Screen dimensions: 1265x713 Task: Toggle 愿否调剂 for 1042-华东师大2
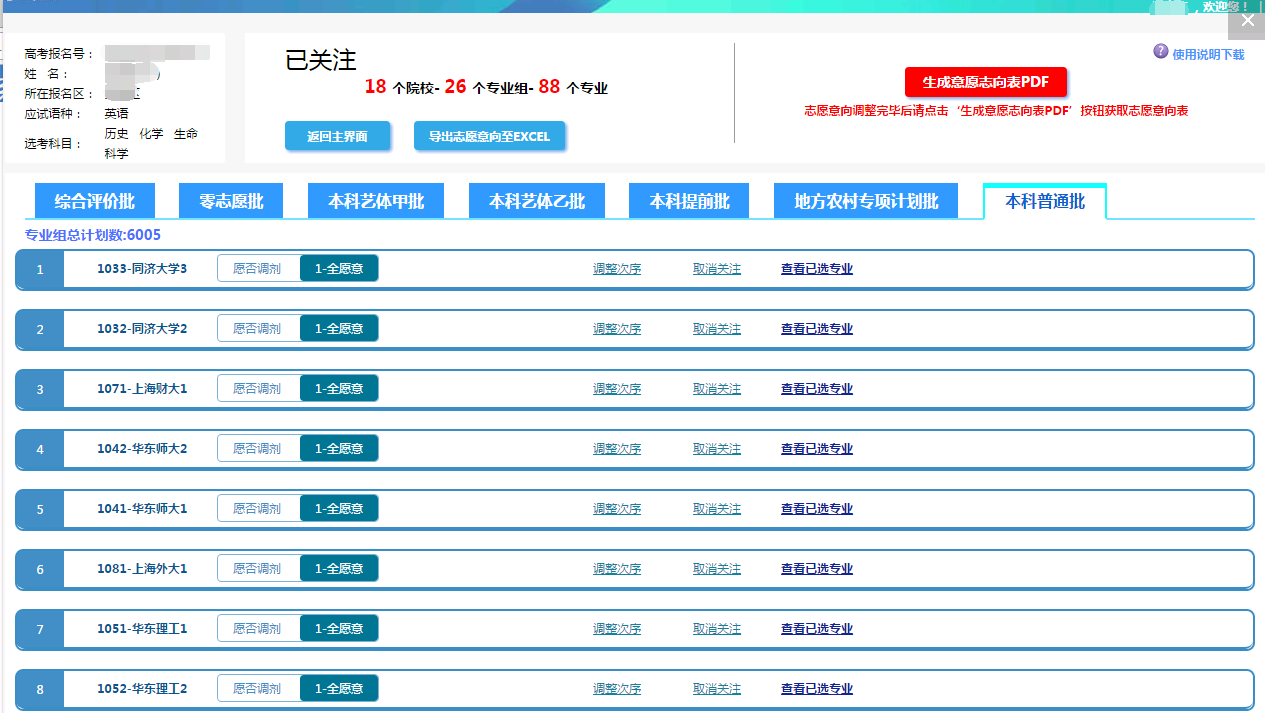point(258,448)
